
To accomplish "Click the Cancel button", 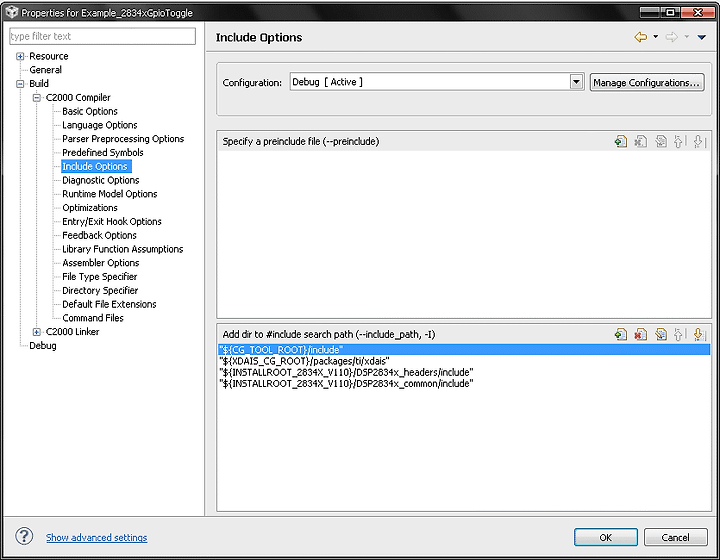I will coord(675,537).
